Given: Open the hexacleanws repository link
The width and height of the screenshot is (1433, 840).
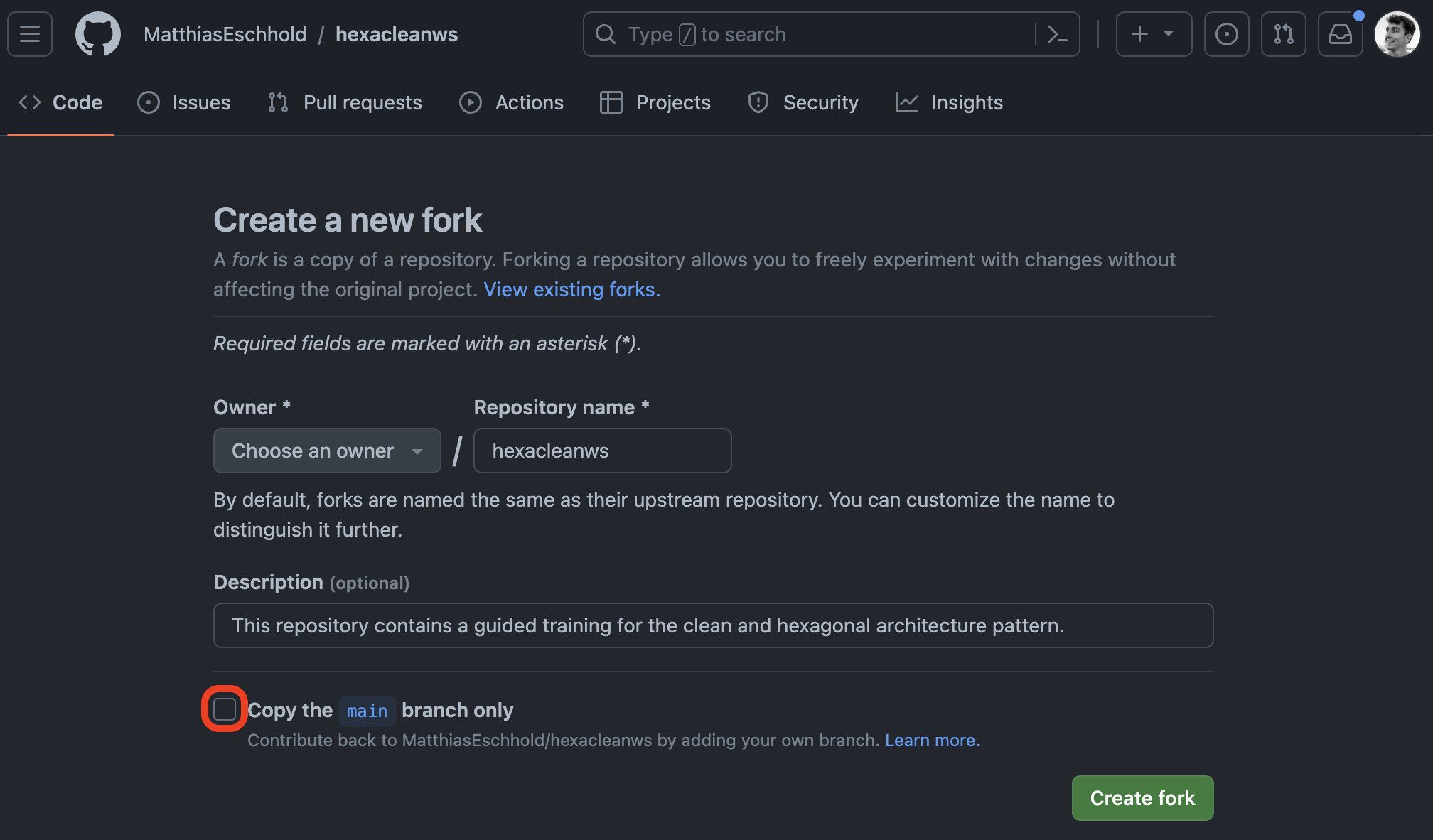Looking at the screenshot, I should pyautogui.click(x=397, y=34).
